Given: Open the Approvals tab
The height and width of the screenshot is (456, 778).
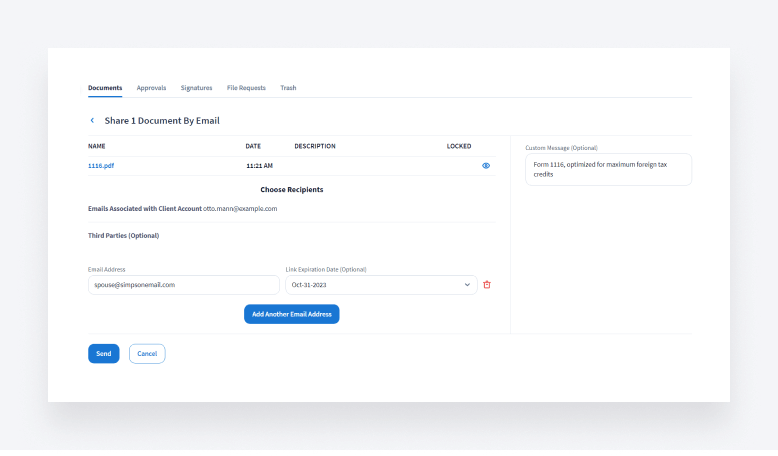Looking at the screenshot, I should 151,88.
